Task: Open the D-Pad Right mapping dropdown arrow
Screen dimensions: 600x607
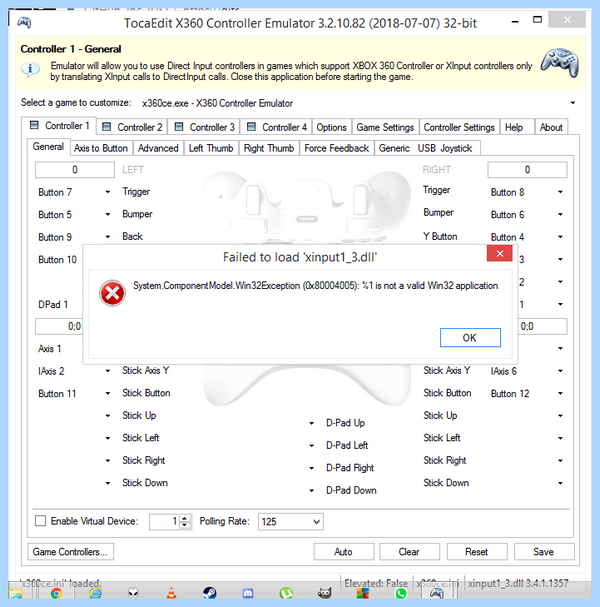Action: point(312,468)
